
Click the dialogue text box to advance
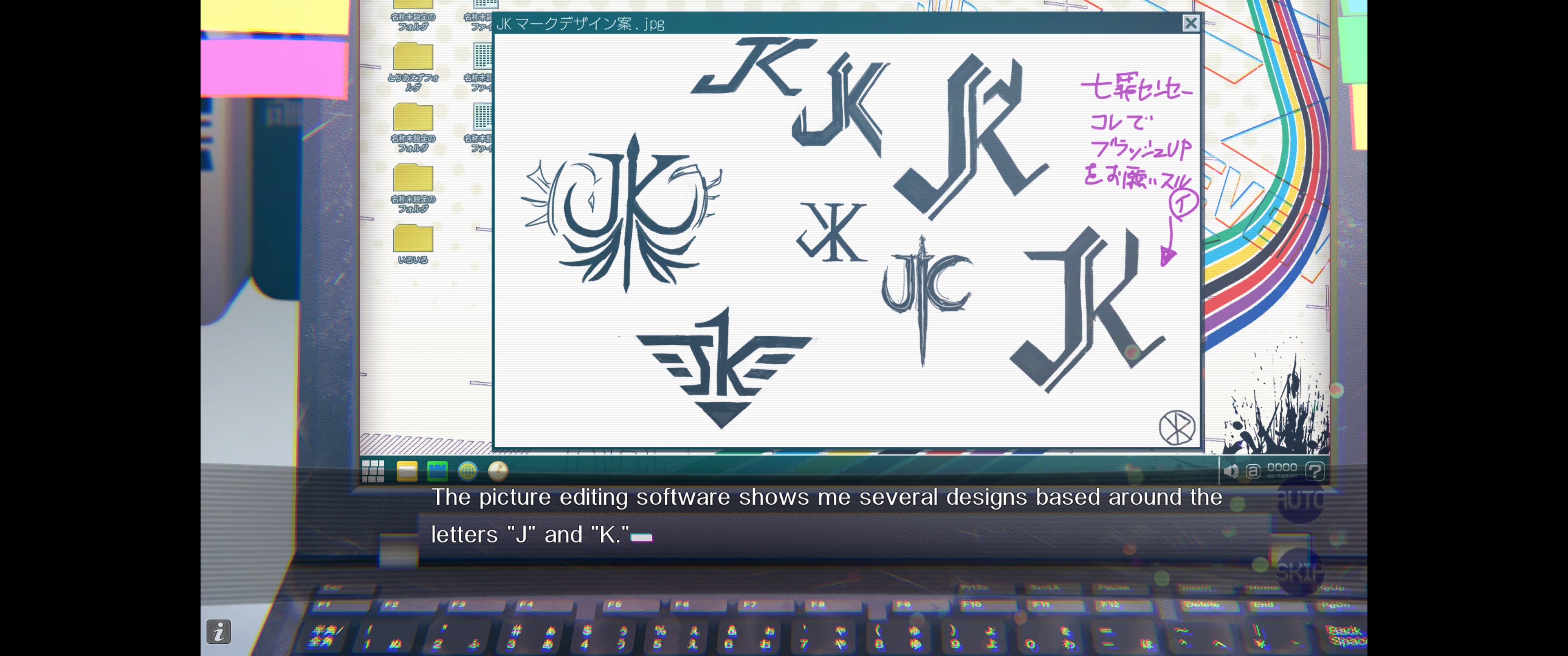pyautogui.click(x=825, y=516)
